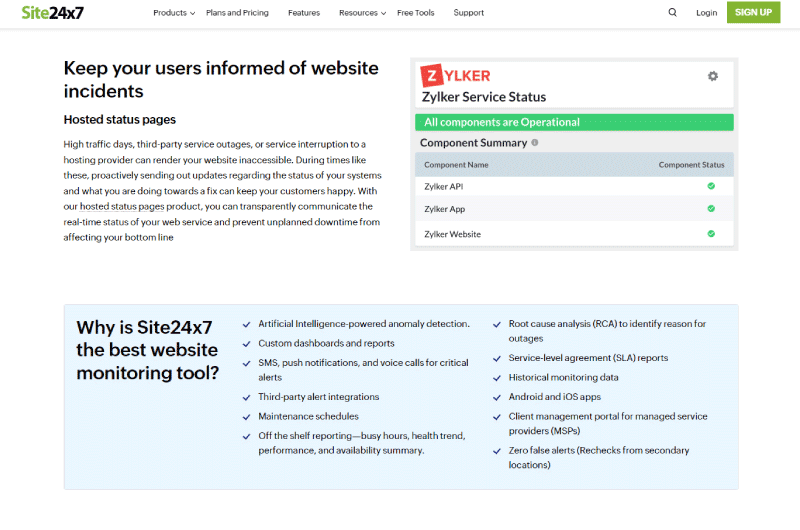Click the Maintenance schedules text
800x530 pixels.
(x=308, y=416)
